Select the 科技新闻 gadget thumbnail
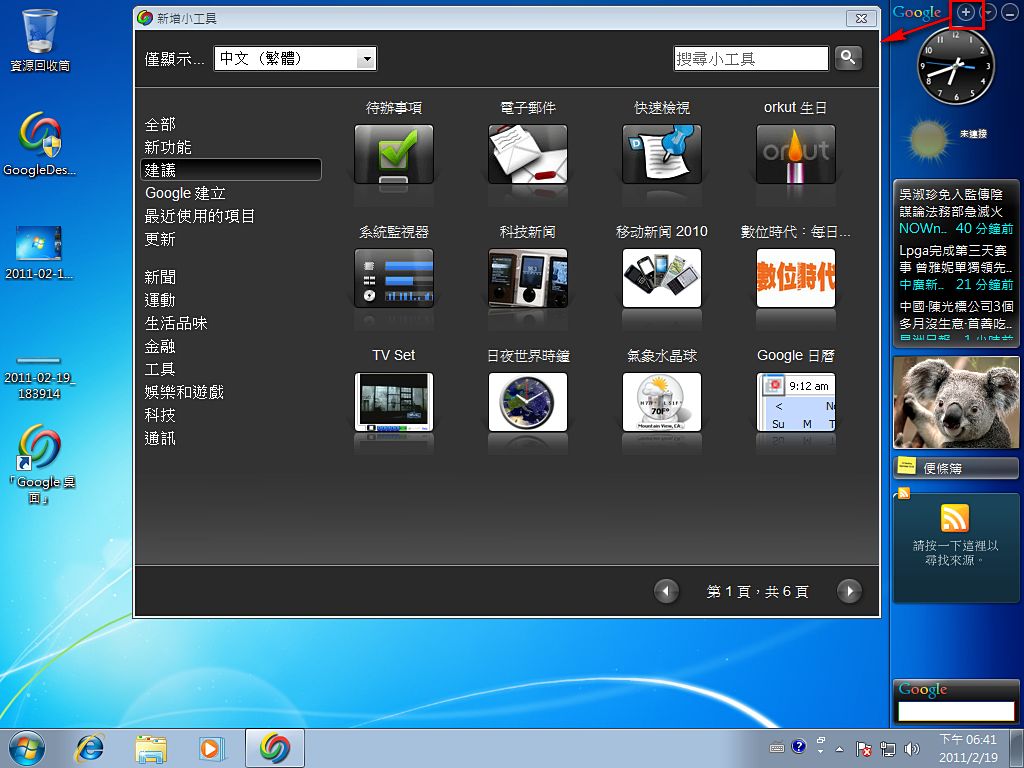This screenshot has height=768, width=1024. point(528,278)
